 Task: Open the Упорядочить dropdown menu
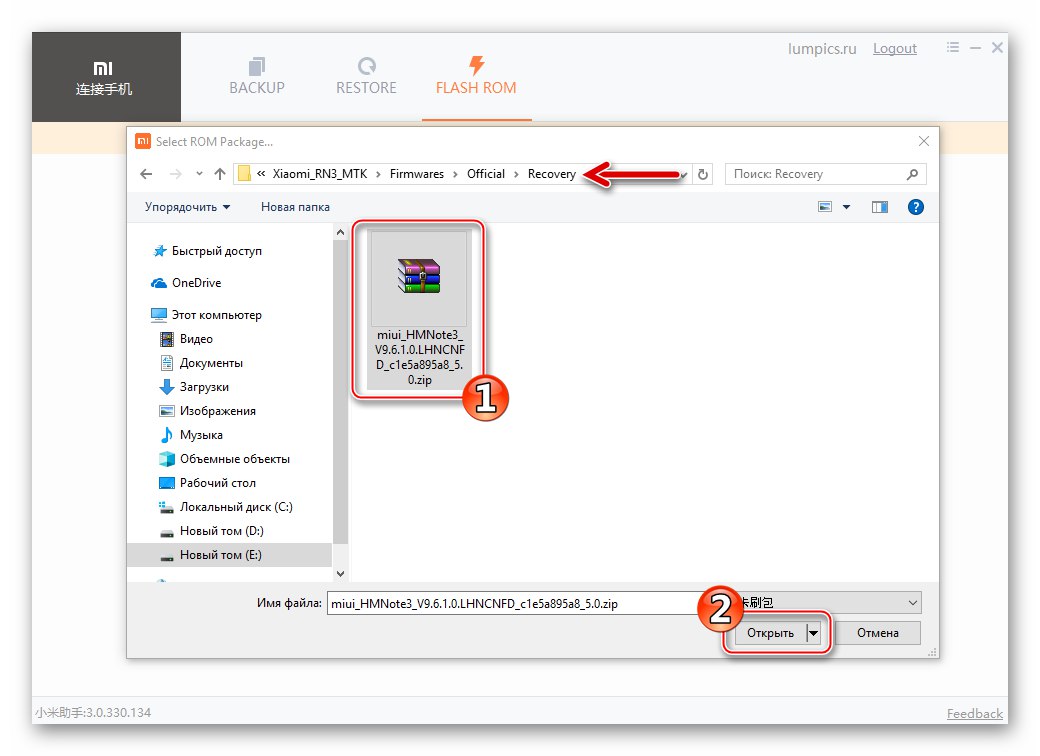click(188, 207)
